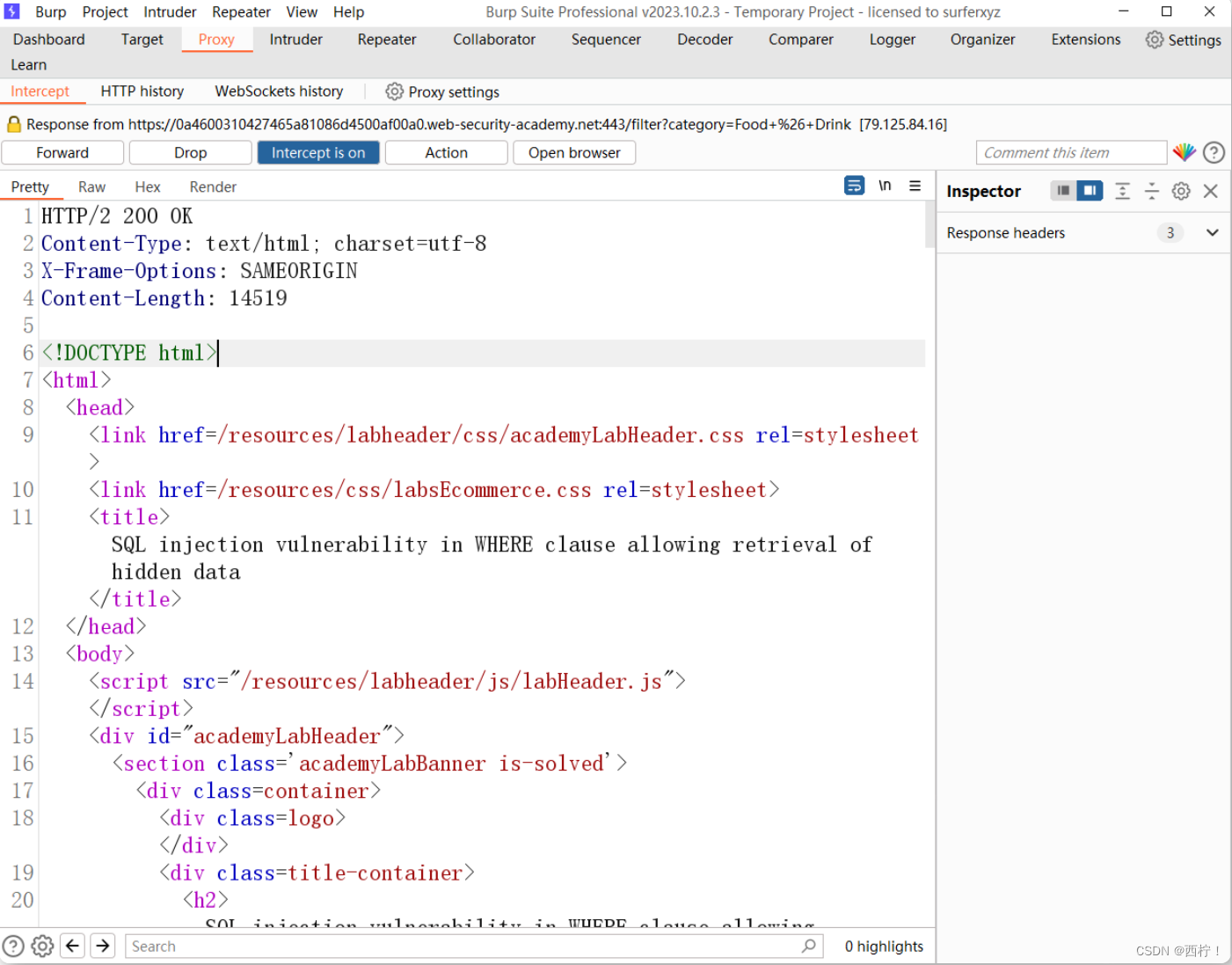1232x965 pixels.
Task: Toggle show non-printable characters \n icon
Action: click(x=885, y=186)
